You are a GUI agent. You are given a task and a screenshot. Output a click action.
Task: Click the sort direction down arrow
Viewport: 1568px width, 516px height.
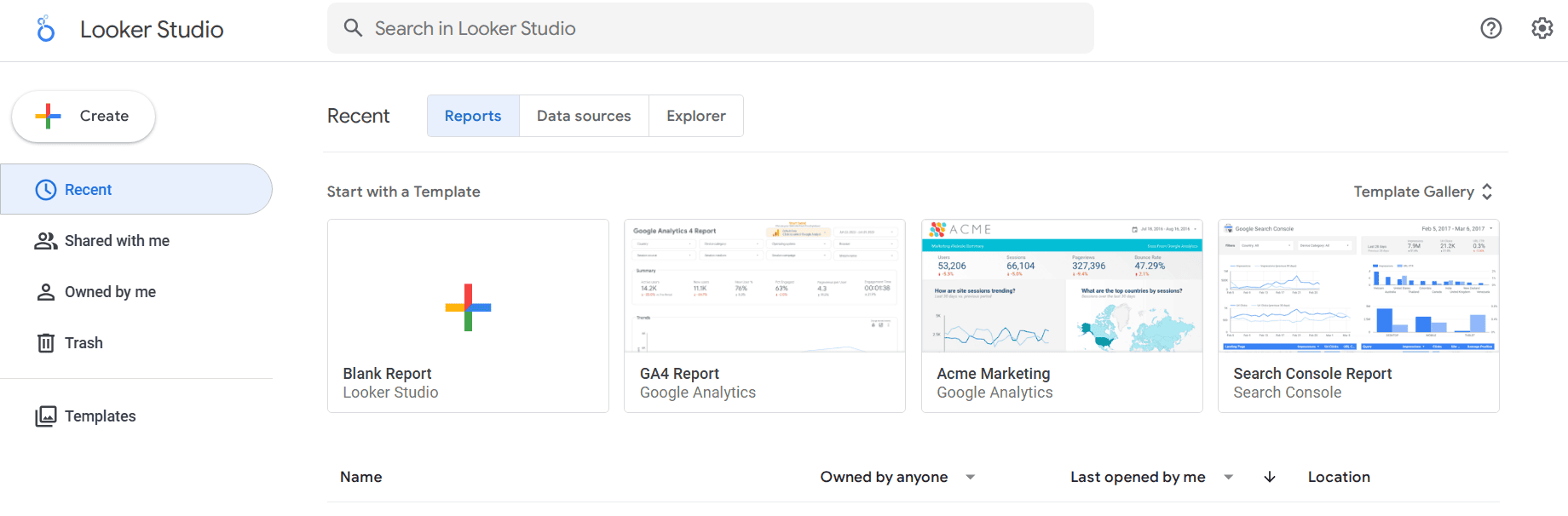pos(1270,477)
